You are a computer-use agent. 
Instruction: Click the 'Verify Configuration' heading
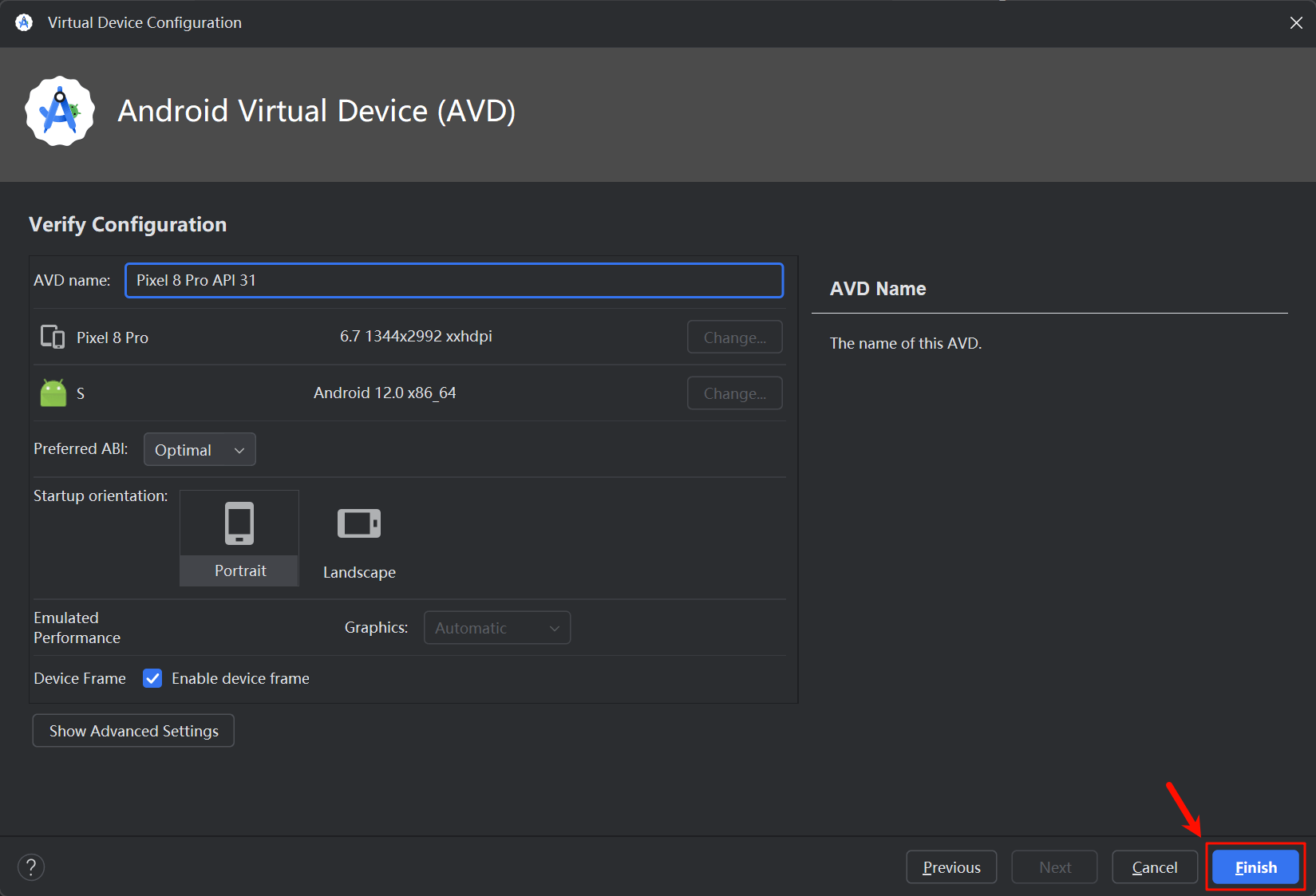click(x=128, y=224)
